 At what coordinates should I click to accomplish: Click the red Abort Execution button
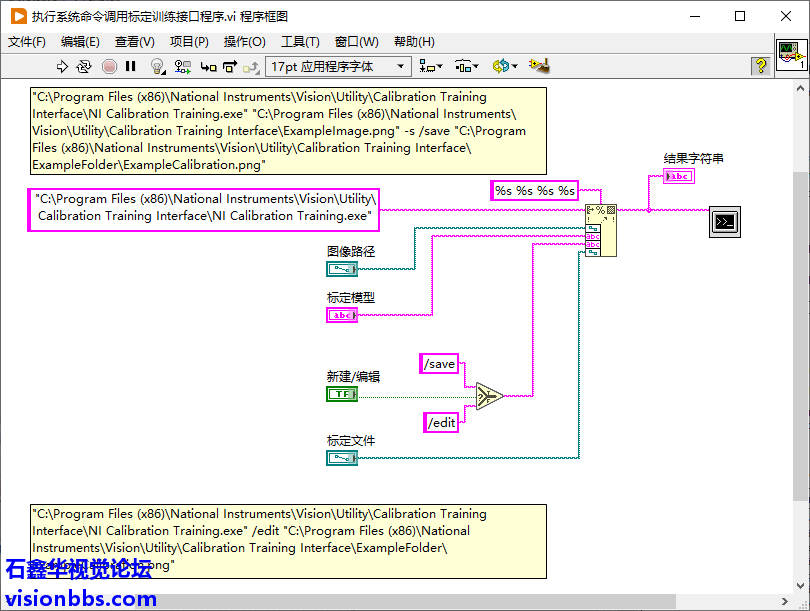(x=109, y=66)
